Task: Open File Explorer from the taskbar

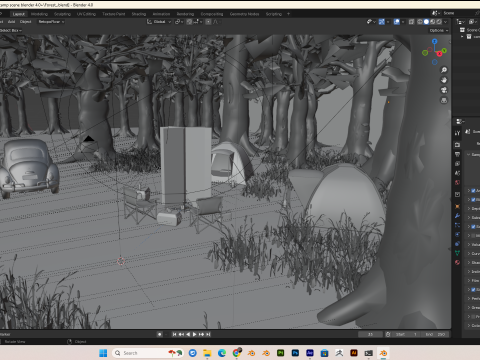Action: [207, 353]
